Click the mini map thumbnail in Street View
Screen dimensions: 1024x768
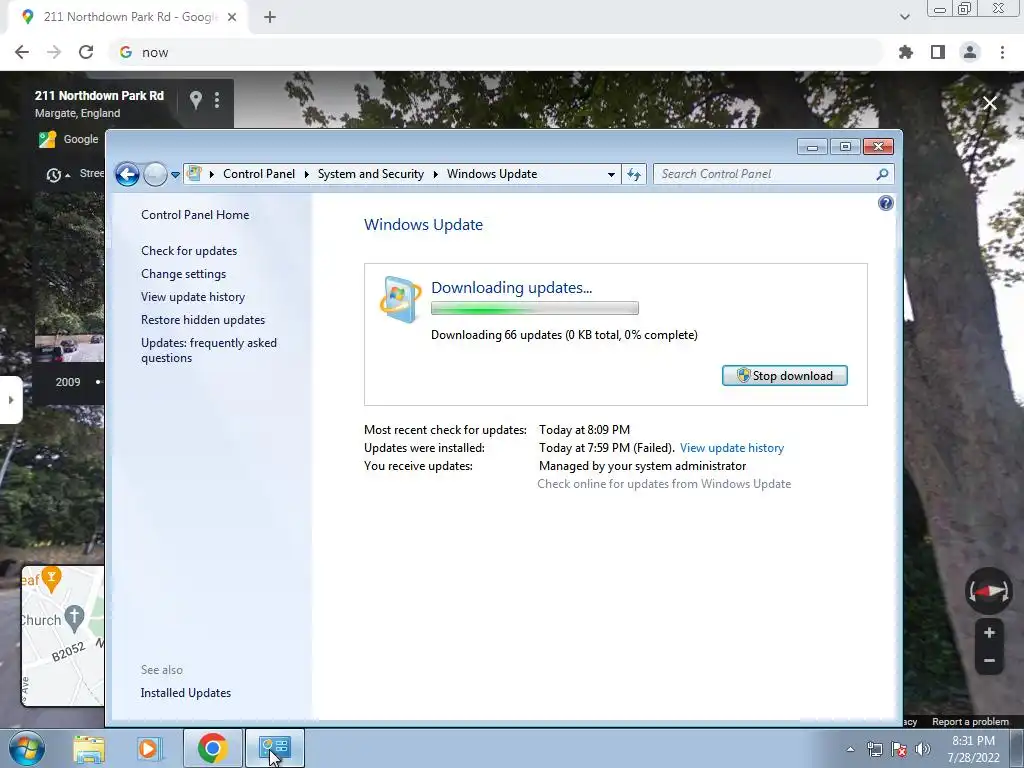click(63, 636)
